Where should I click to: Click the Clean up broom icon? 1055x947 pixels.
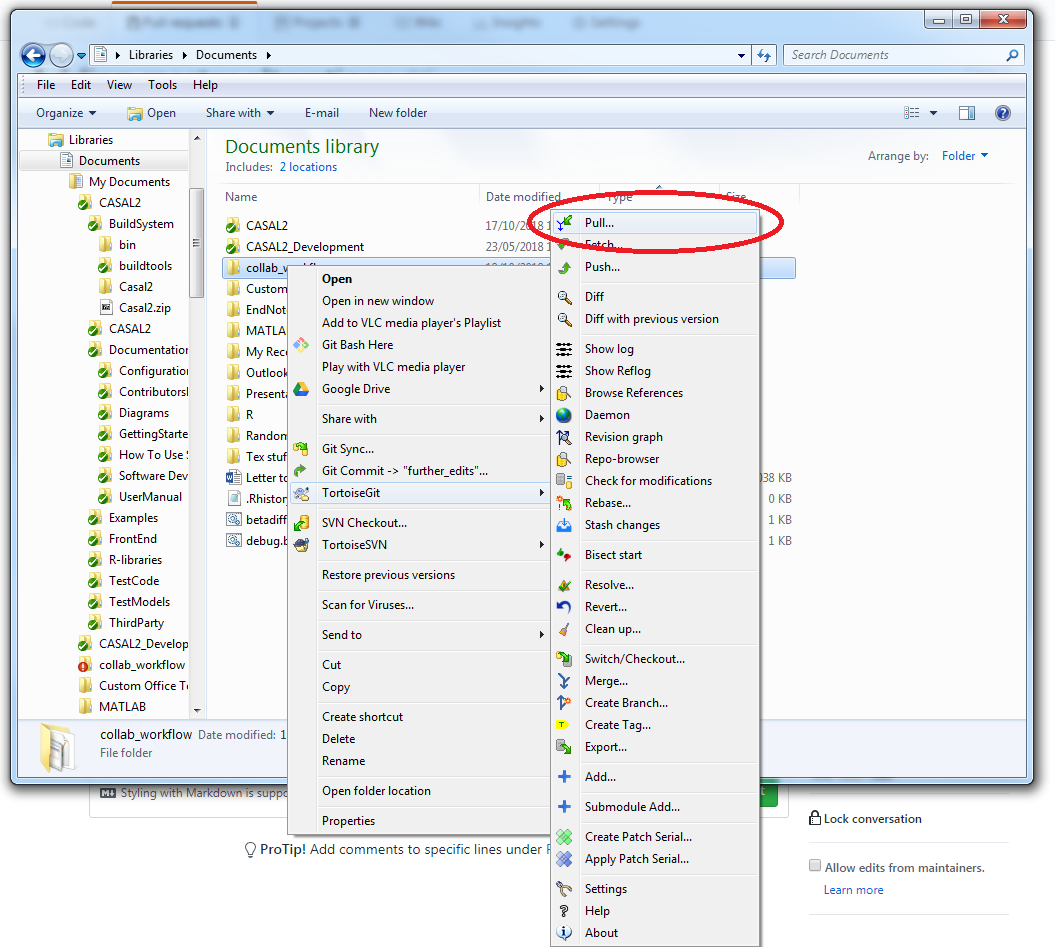[565, 629]
